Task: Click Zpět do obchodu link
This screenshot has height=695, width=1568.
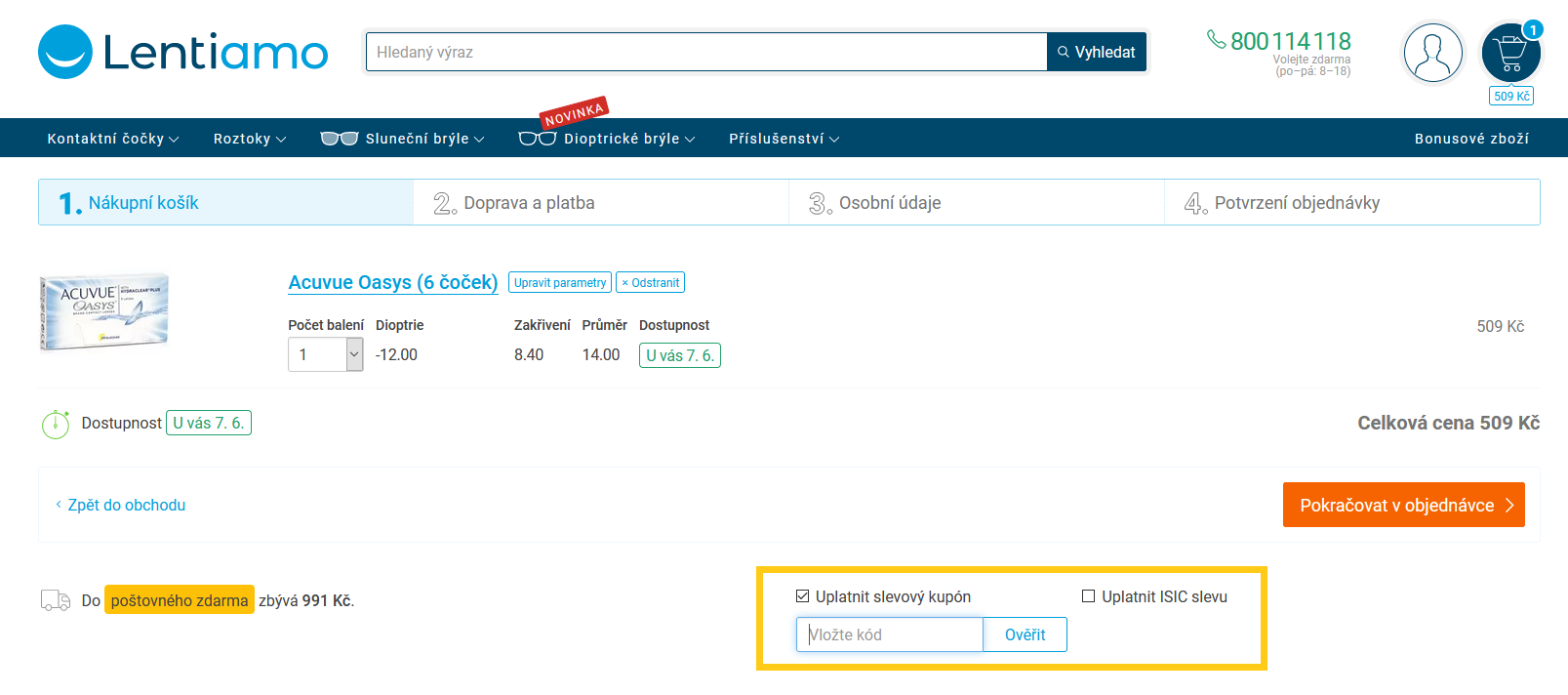Action: (x=120, y=505)
